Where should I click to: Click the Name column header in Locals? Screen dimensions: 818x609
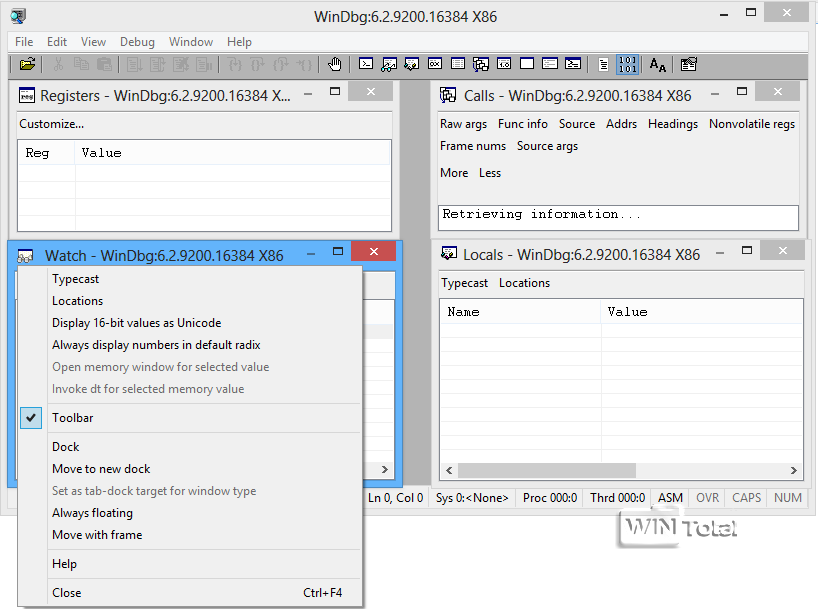click(521, 312)
